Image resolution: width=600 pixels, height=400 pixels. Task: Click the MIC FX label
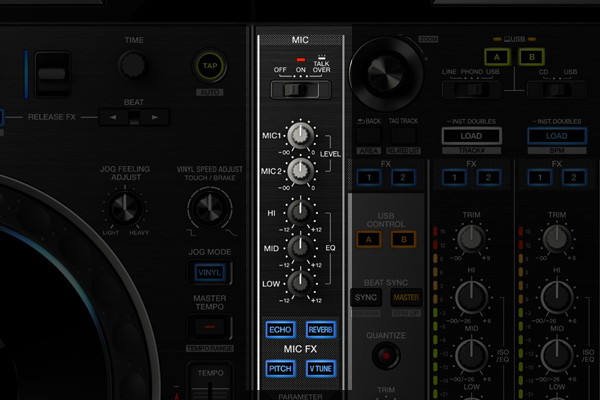(x=300, y=349)
